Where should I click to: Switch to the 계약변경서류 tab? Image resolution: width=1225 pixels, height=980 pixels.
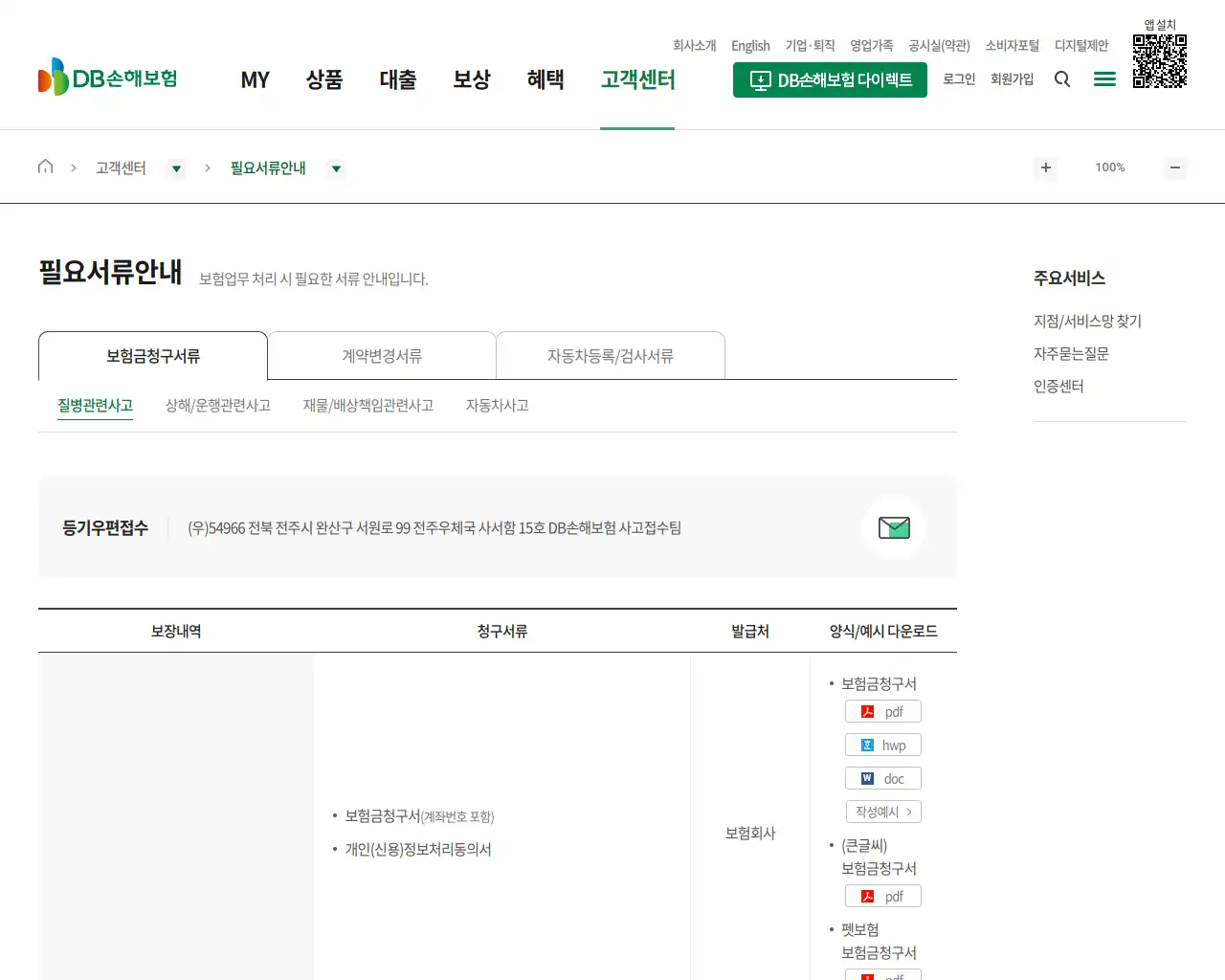click(x=382, y=355)
